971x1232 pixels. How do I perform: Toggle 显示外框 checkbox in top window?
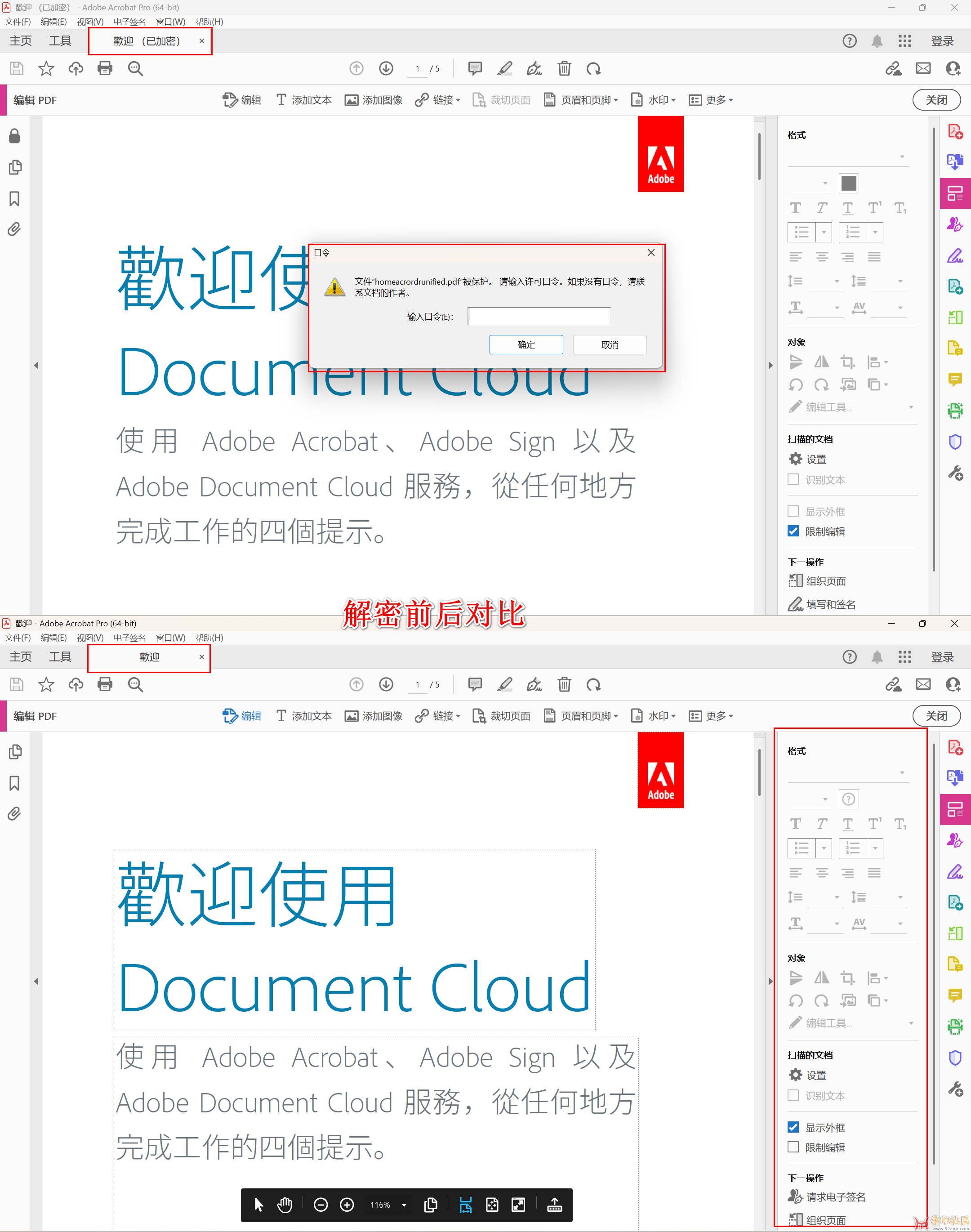(x=793, y=511)
